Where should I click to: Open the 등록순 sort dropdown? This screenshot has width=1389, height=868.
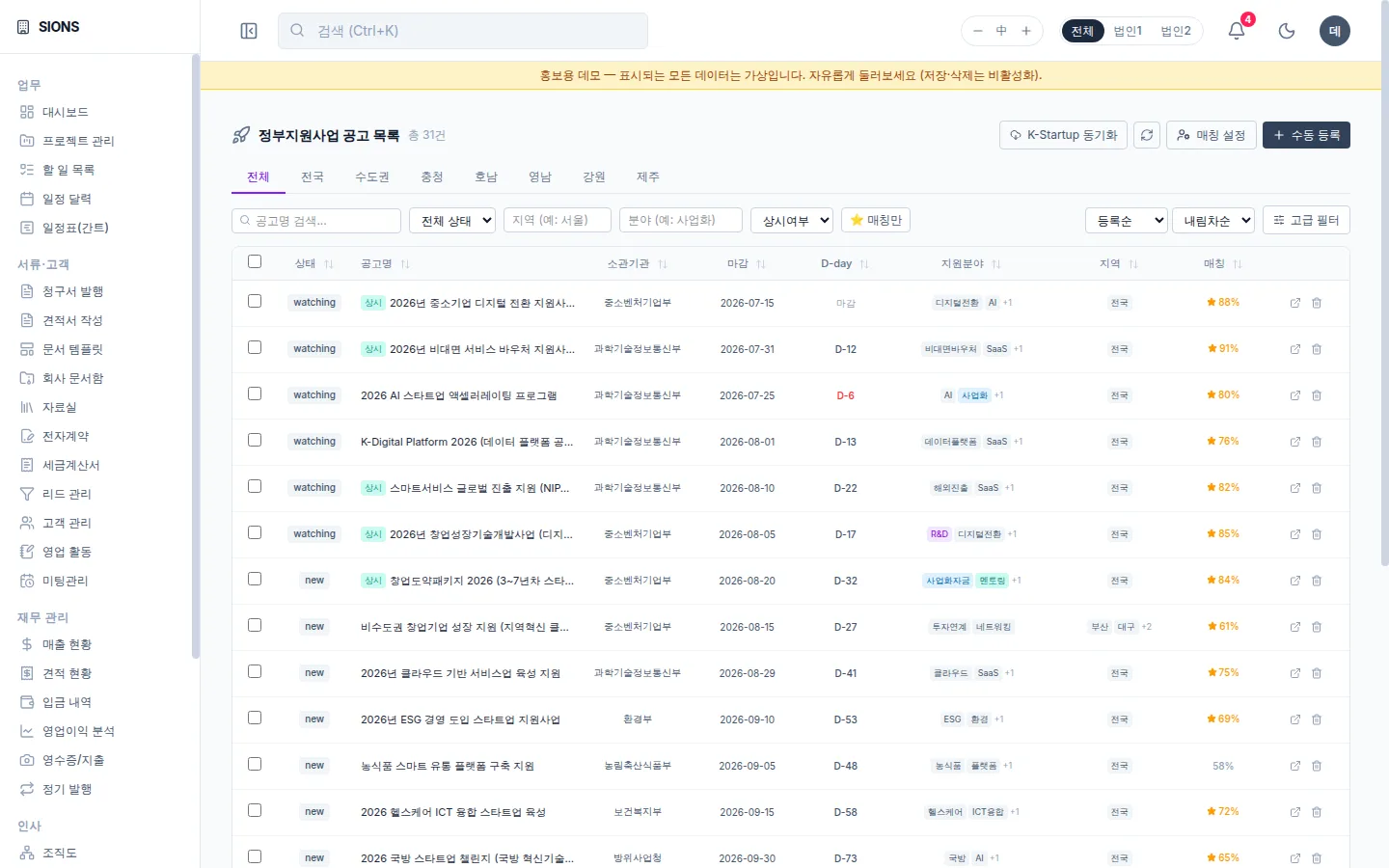pos(1127,220)
